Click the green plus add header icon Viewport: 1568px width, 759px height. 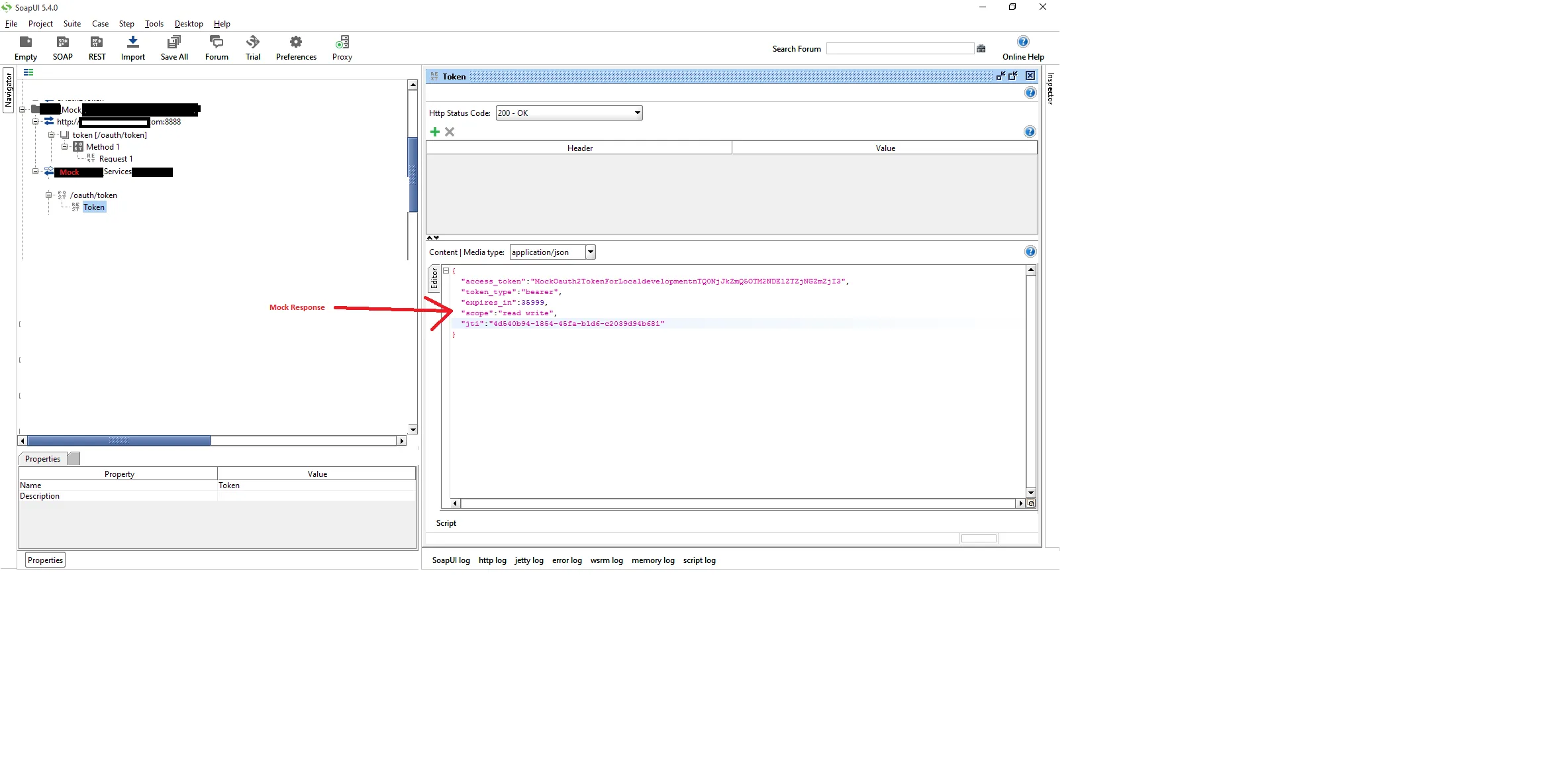pos(435,132)
